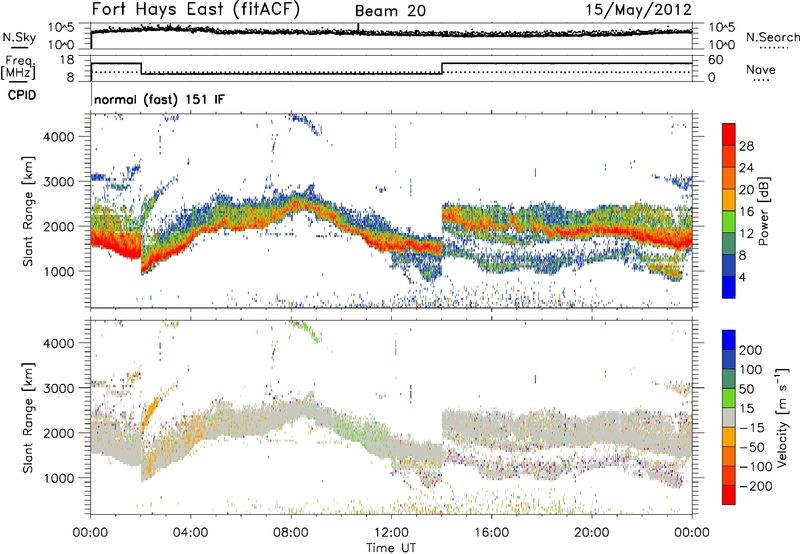Click the '3000' tick in the power panel
The image size is (800, 554).
(x=59, y=182)
